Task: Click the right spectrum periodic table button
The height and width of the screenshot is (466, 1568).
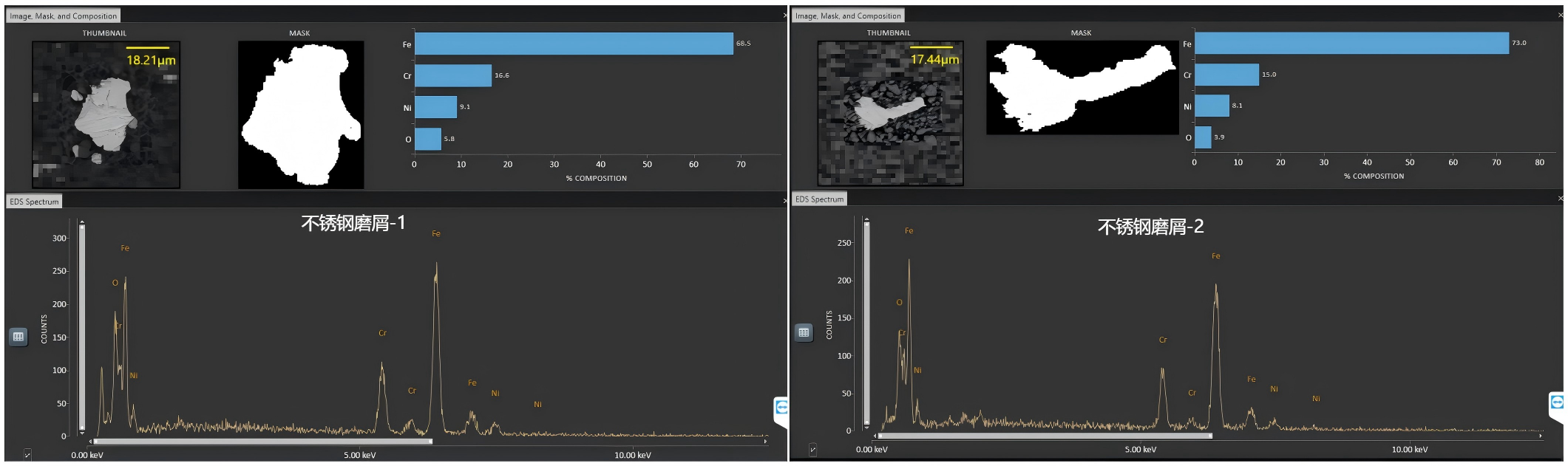Action: click(804, 332)
